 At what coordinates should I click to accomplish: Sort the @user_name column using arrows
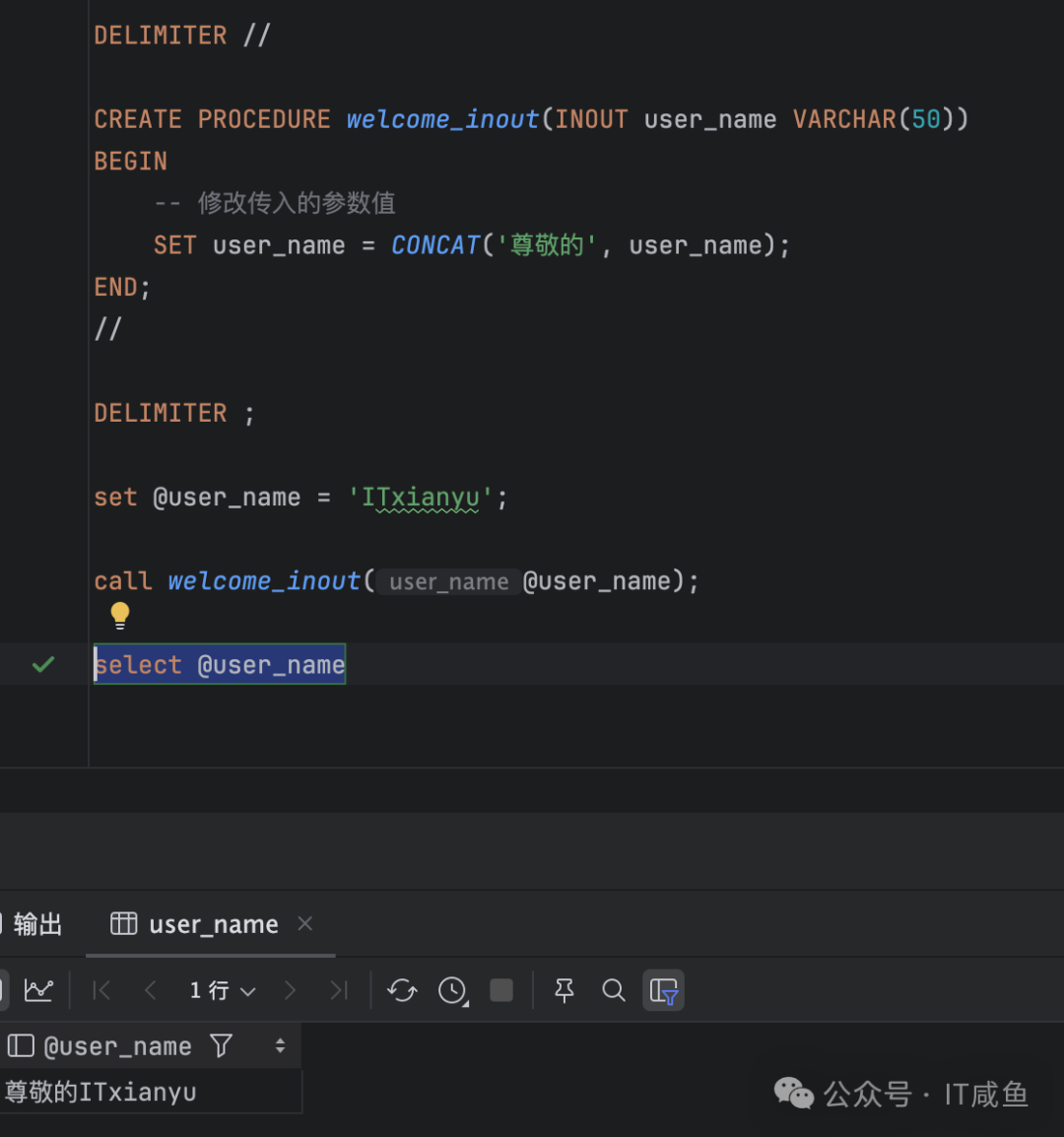point(280,1045)
